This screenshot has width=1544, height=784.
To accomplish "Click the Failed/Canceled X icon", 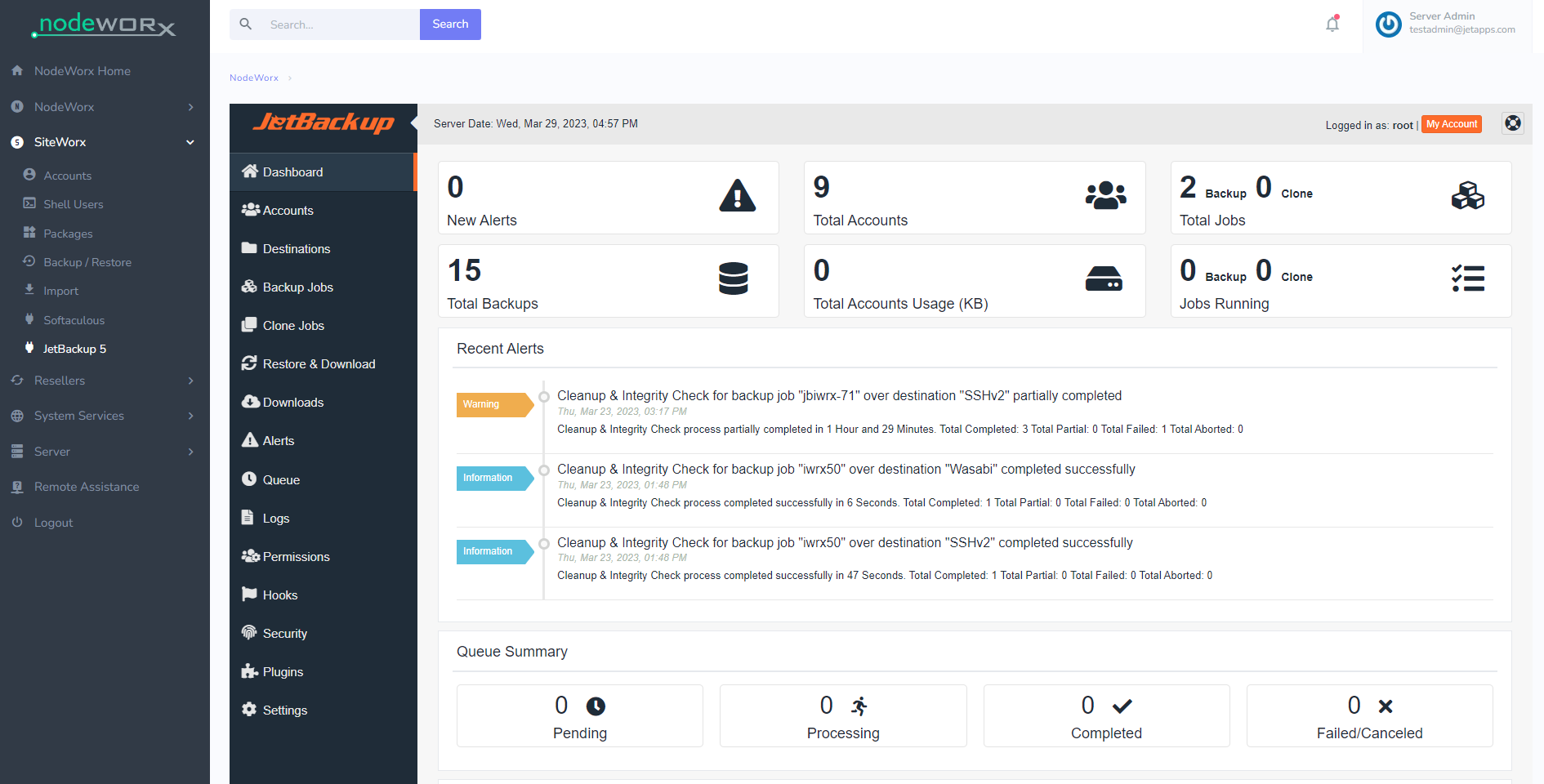I will click(x=1386, y=706).
